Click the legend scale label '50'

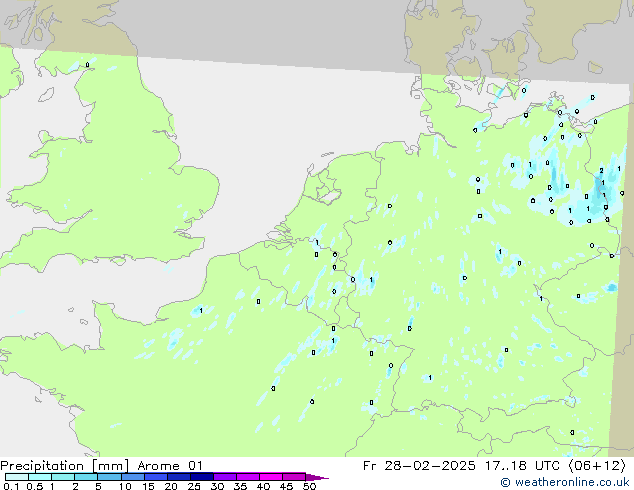click(x=309, y=486)
